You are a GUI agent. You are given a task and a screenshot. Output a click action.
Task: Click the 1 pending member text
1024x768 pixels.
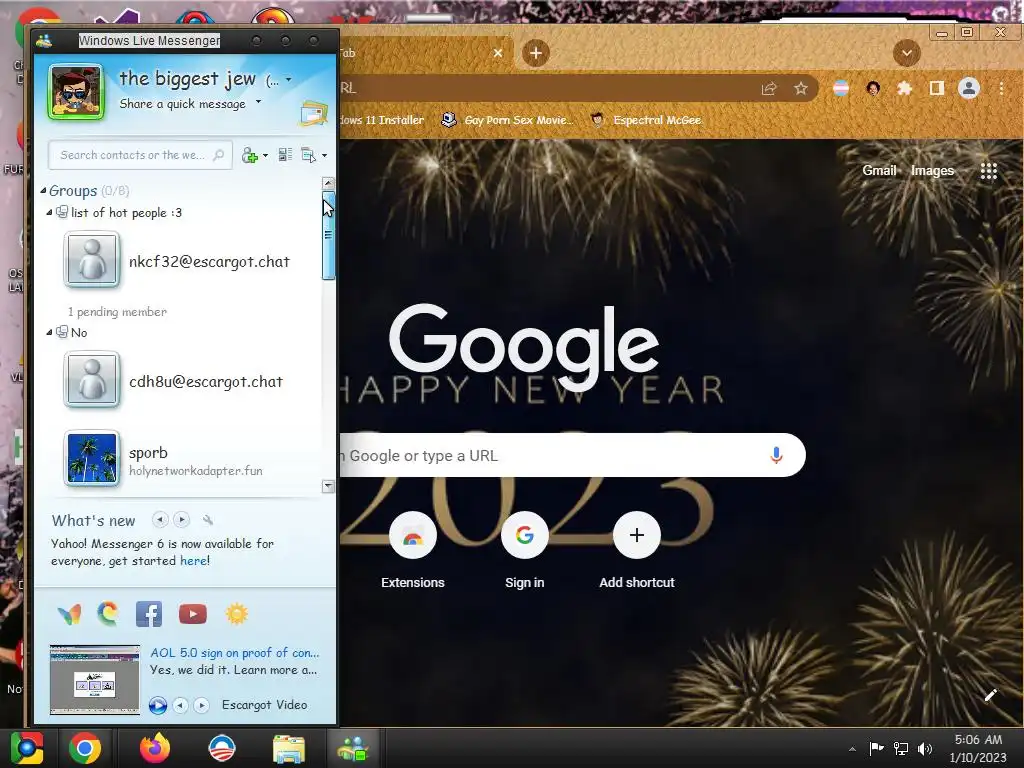coord(118,312)
